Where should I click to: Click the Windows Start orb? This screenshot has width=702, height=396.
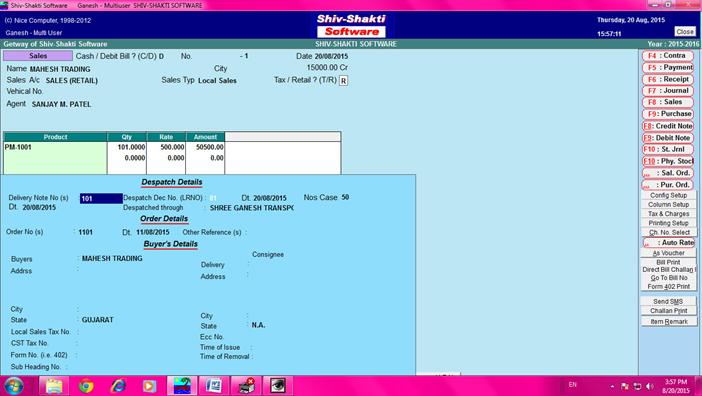pyautogui.click(x=14, y=386)
